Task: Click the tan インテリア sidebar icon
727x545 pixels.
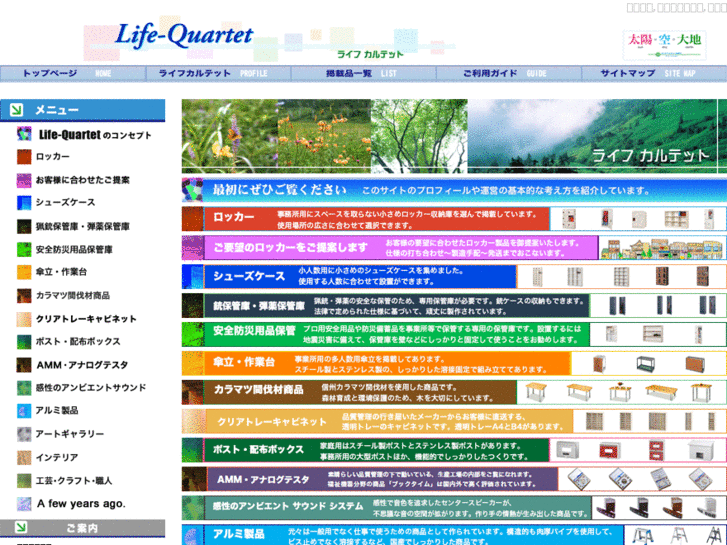Action: 24,458
